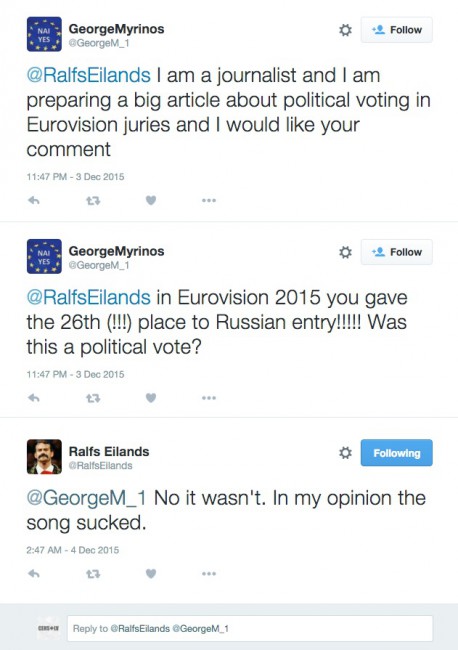458x650 pixels.
Task: Reply to the Eurovision 2015 tweet
Action: (34, 398)
